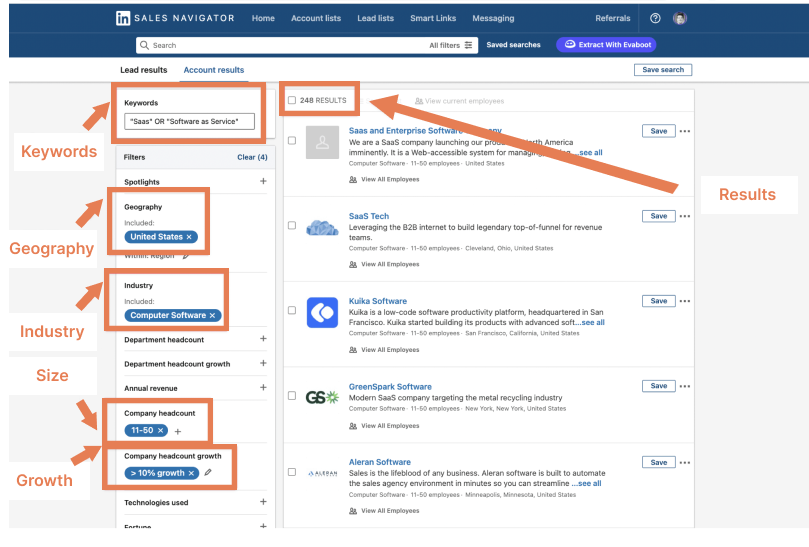
Task: Expand the Spotlights filter
Action: (x=263, y=181)
